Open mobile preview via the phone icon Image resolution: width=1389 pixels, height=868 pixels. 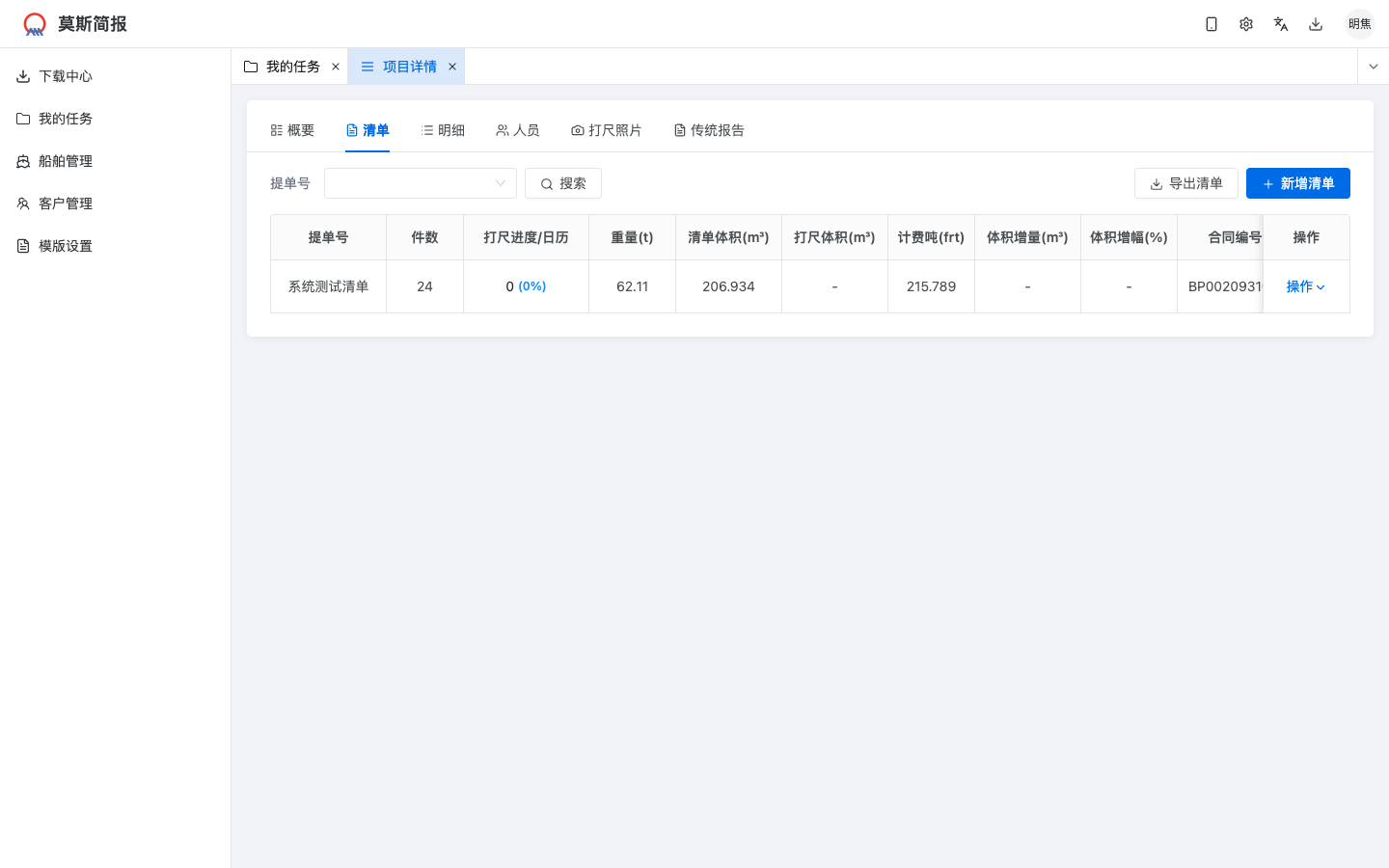point(1211,23)
